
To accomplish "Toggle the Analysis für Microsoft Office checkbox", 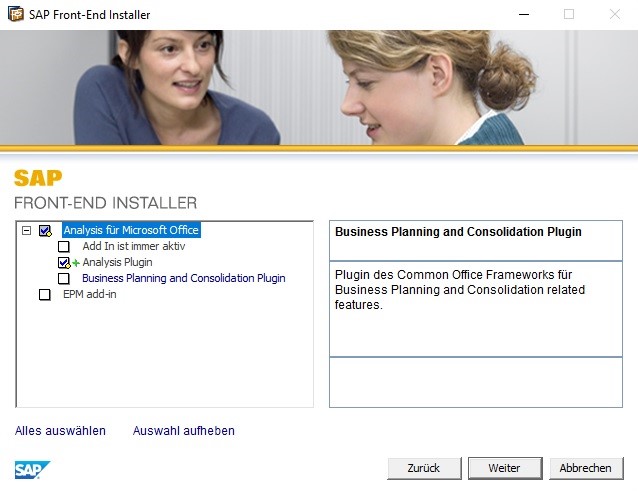I will [45, 231].
